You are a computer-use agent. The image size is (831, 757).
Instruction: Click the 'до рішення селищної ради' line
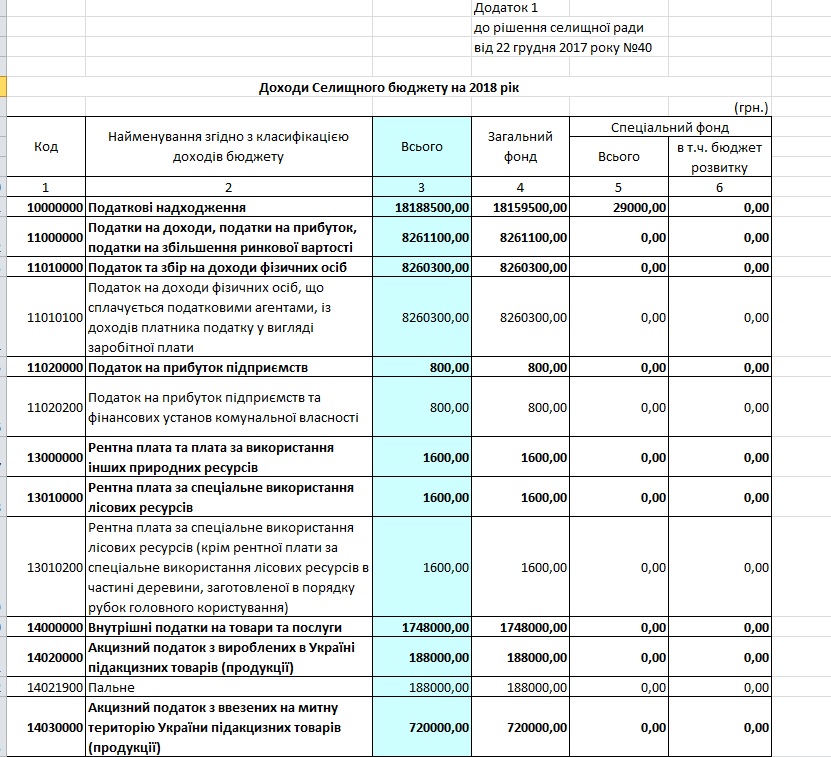(559, 28)
